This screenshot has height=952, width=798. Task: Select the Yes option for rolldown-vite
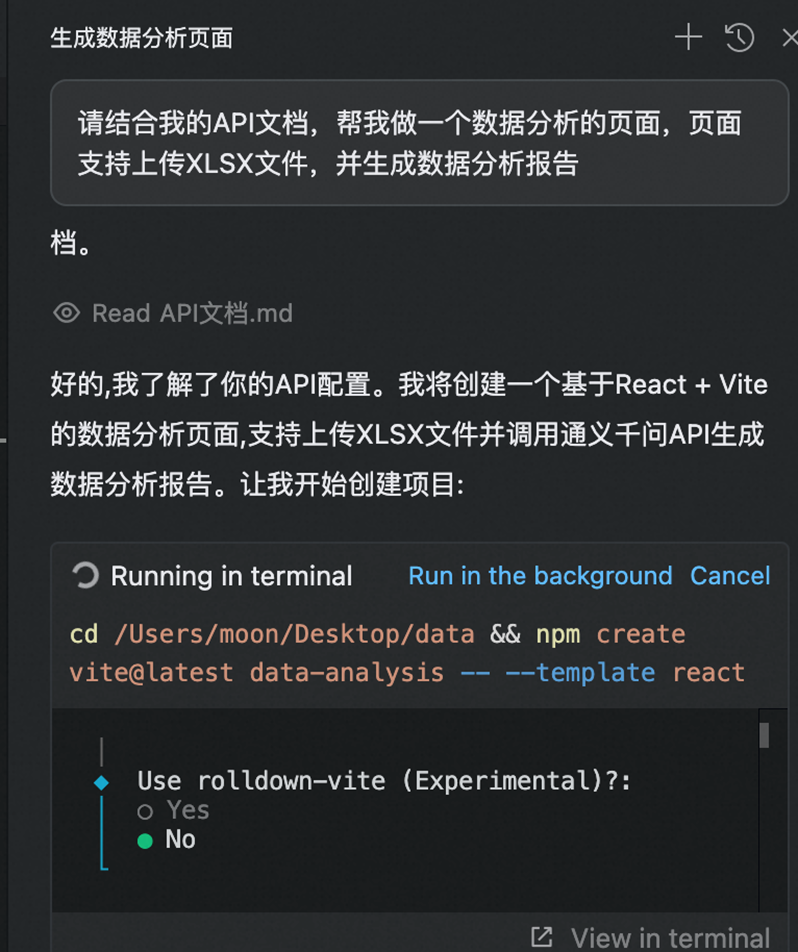point(176,810)
